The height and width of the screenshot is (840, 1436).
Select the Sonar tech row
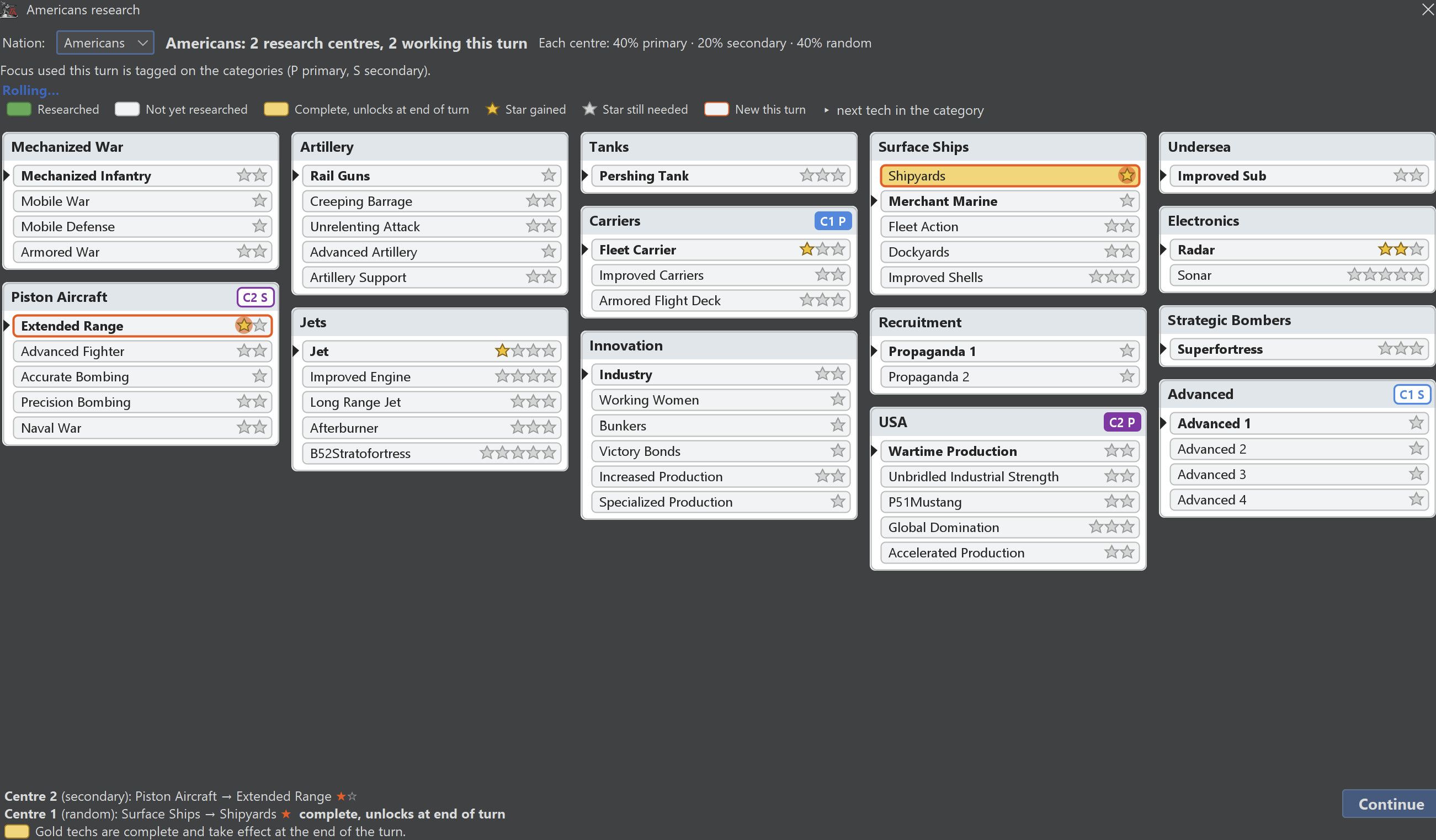click(1299, 275)
